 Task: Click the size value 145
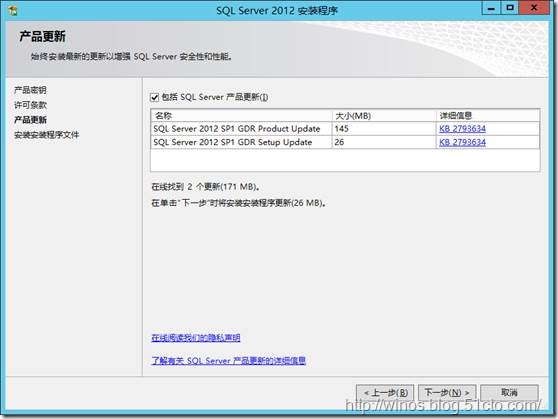click(x=341, y=129)
